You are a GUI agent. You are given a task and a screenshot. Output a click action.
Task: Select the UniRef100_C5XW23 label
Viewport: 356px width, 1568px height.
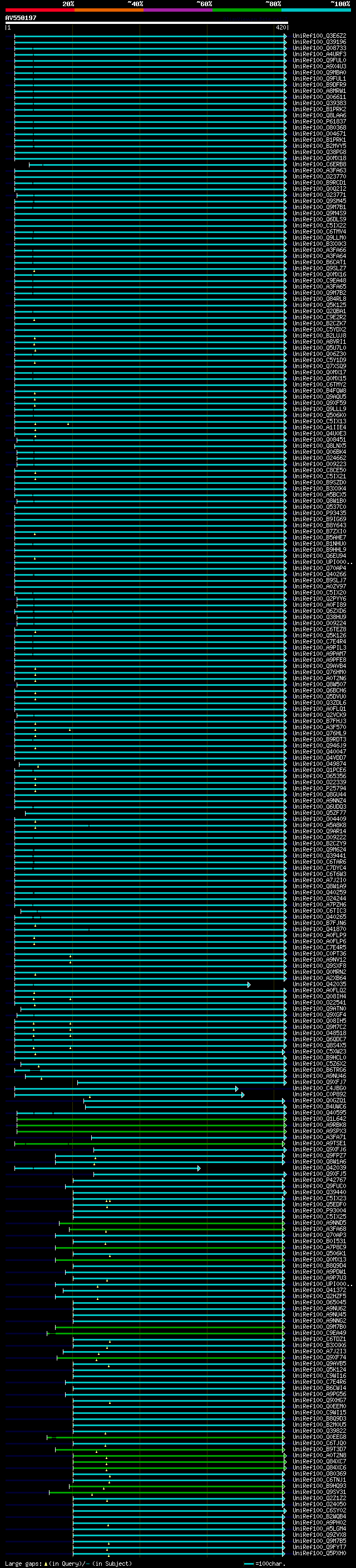coord(319,1051)
